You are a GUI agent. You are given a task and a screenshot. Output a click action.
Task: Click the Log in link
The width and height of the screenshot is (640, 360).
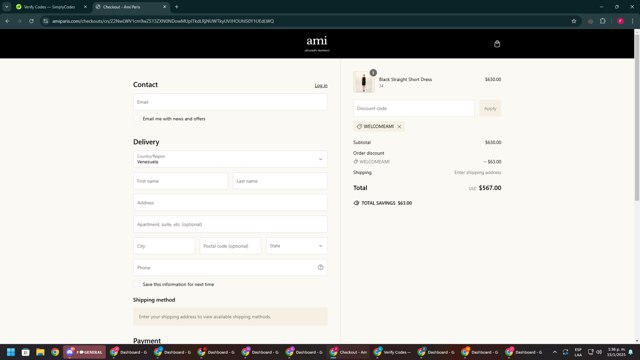click(x=321, y=85)
